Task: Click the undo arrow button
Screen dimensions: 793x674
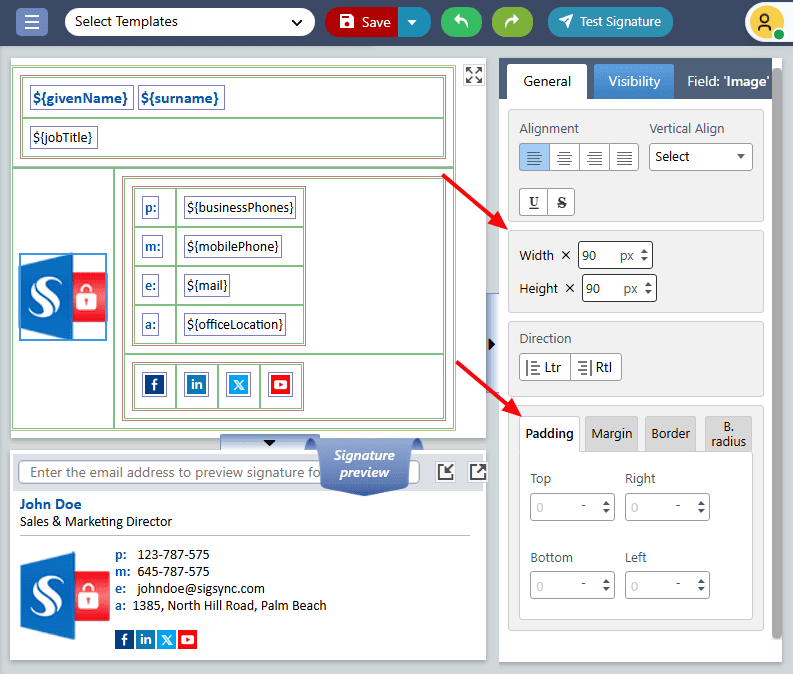Action: tap(460, 22)
